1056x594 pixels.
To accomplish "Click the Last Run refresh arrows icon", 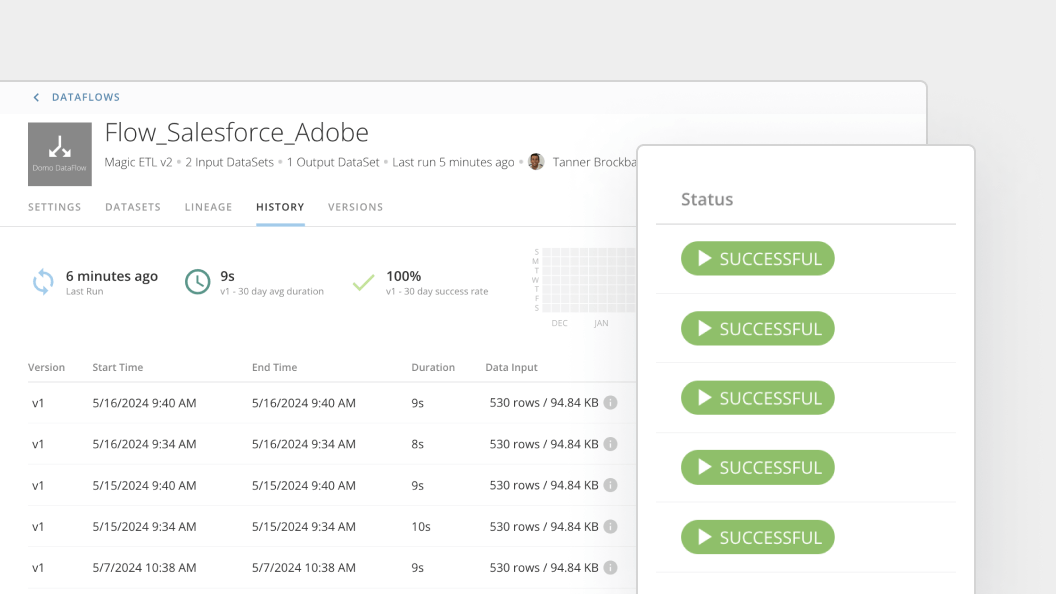I will (x=43, y=282).
